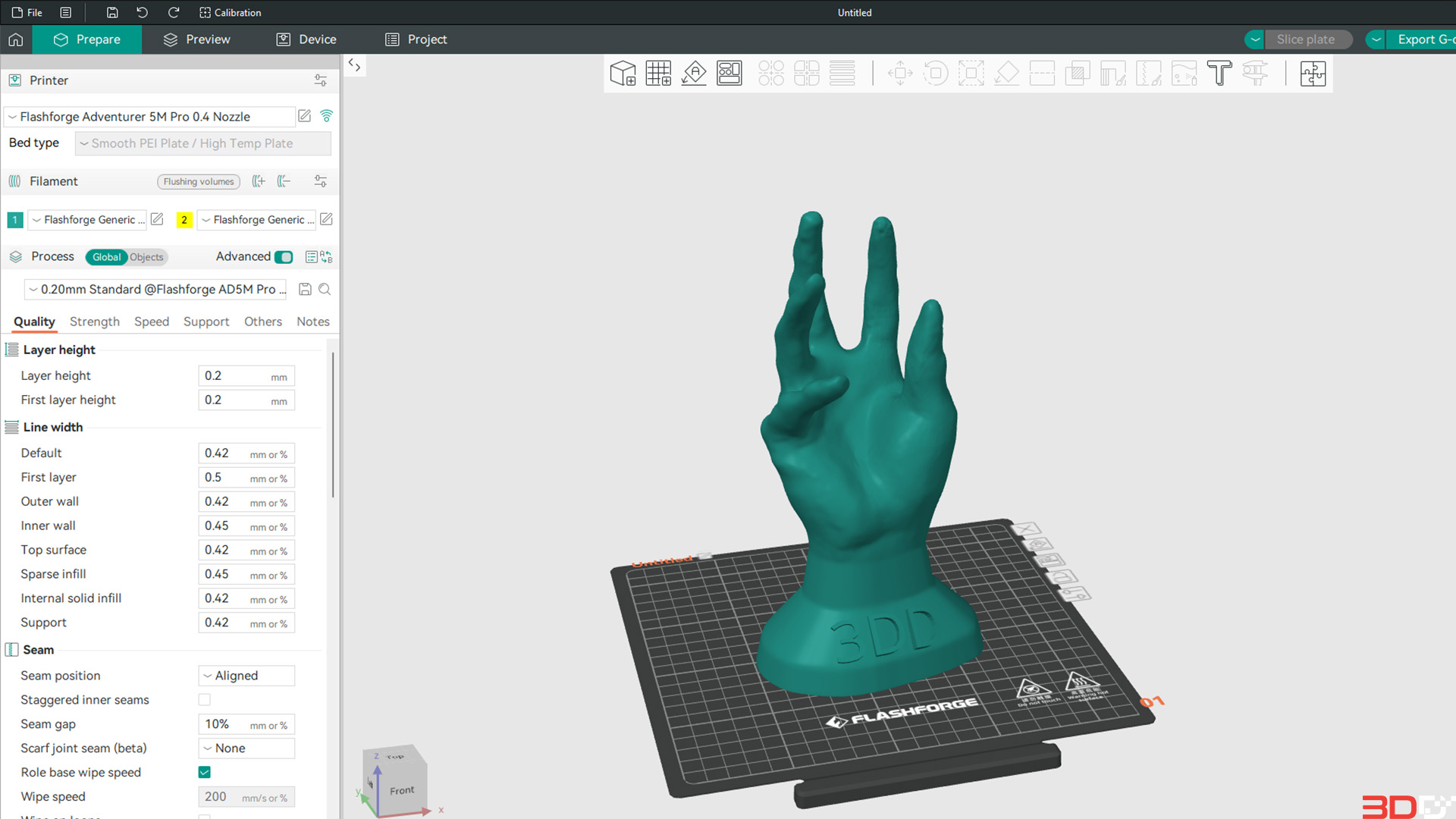Switch process scope to Objects
The height and width of the screenshot is (819, 1456).
(146, 257)
